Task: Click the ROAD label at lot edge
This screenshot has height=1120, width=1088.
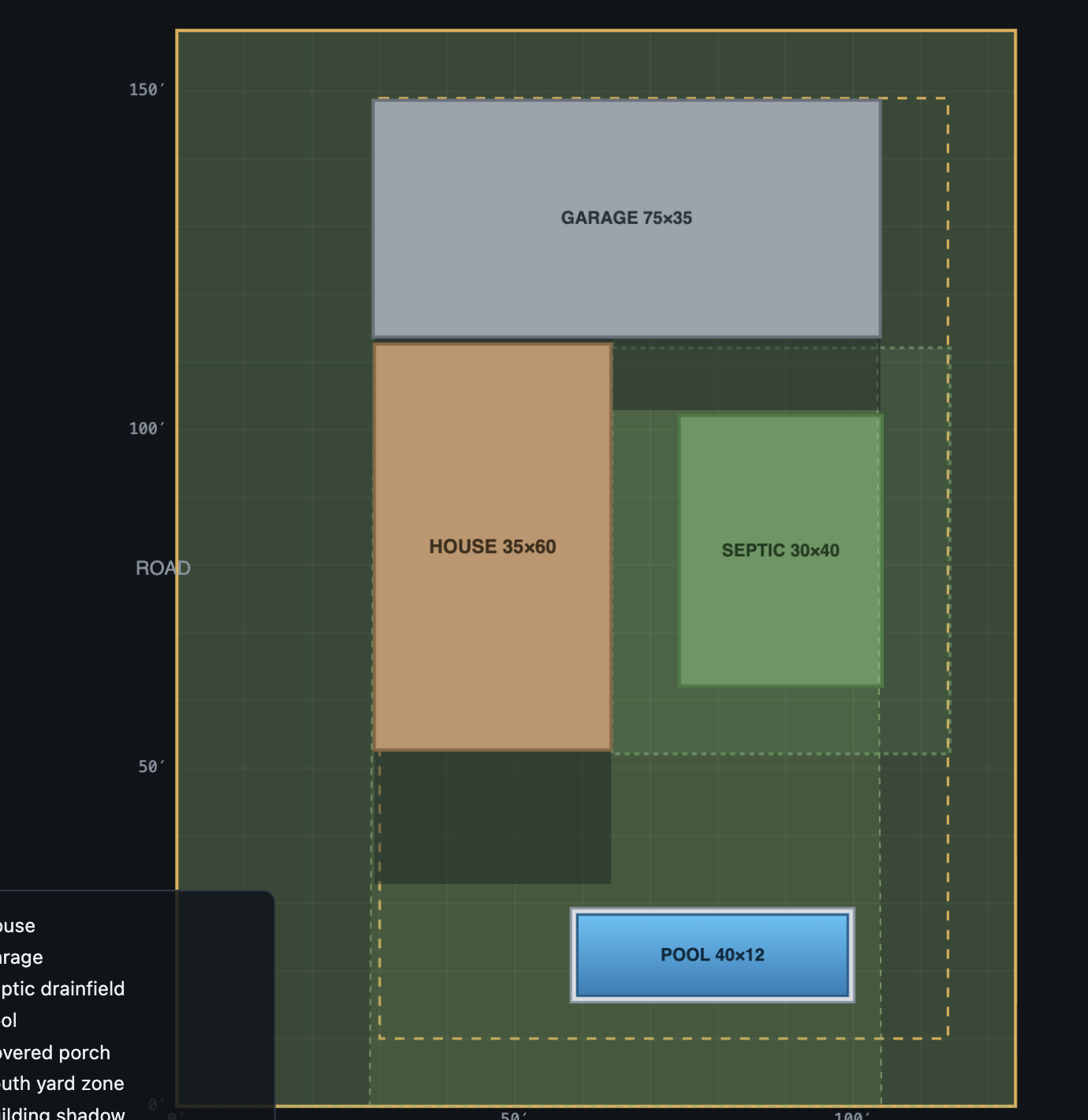Action: click(x=163, y=568)
